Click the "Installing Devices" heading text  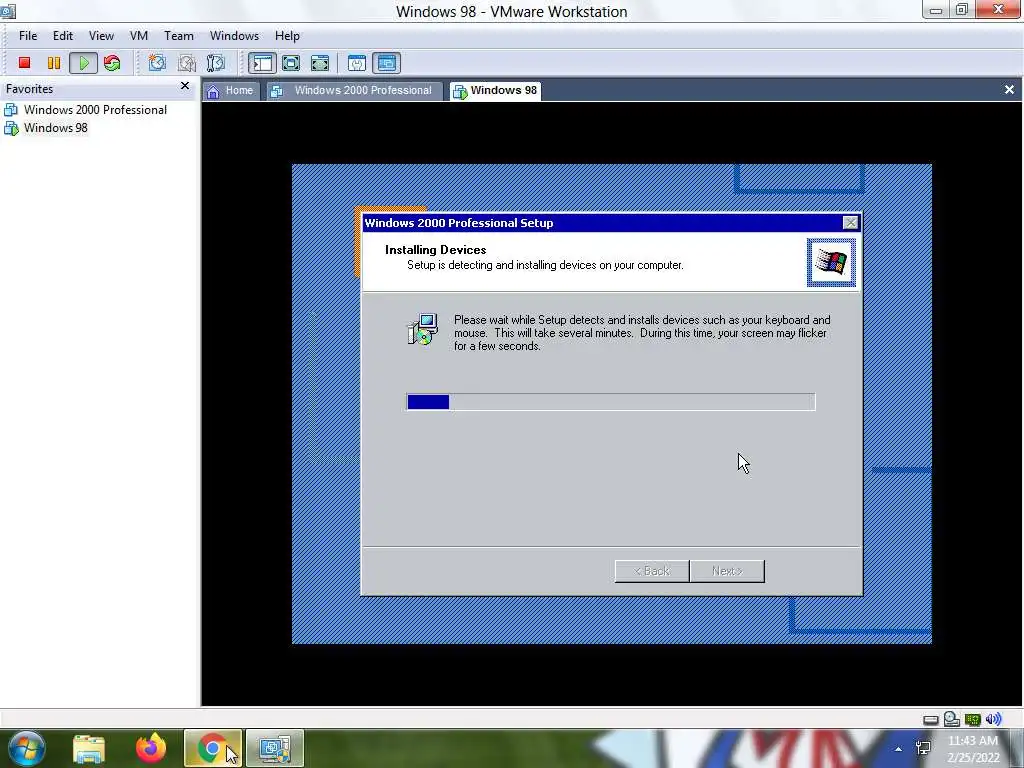[x=436, y=249]
